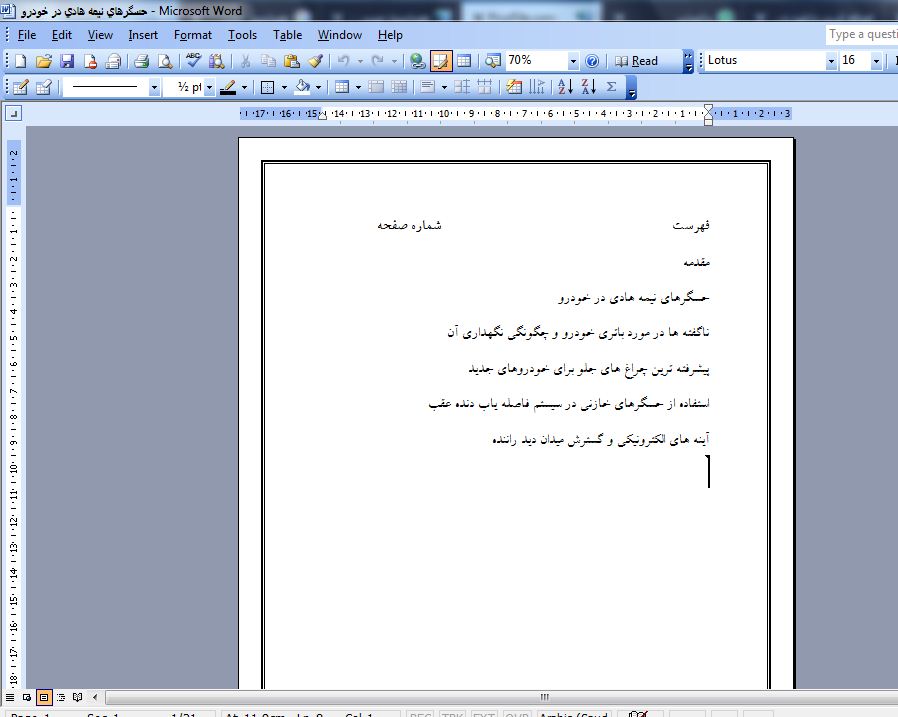Click the Open folder icon
Viewport: 898px width, 717px height.
[43, 61]
